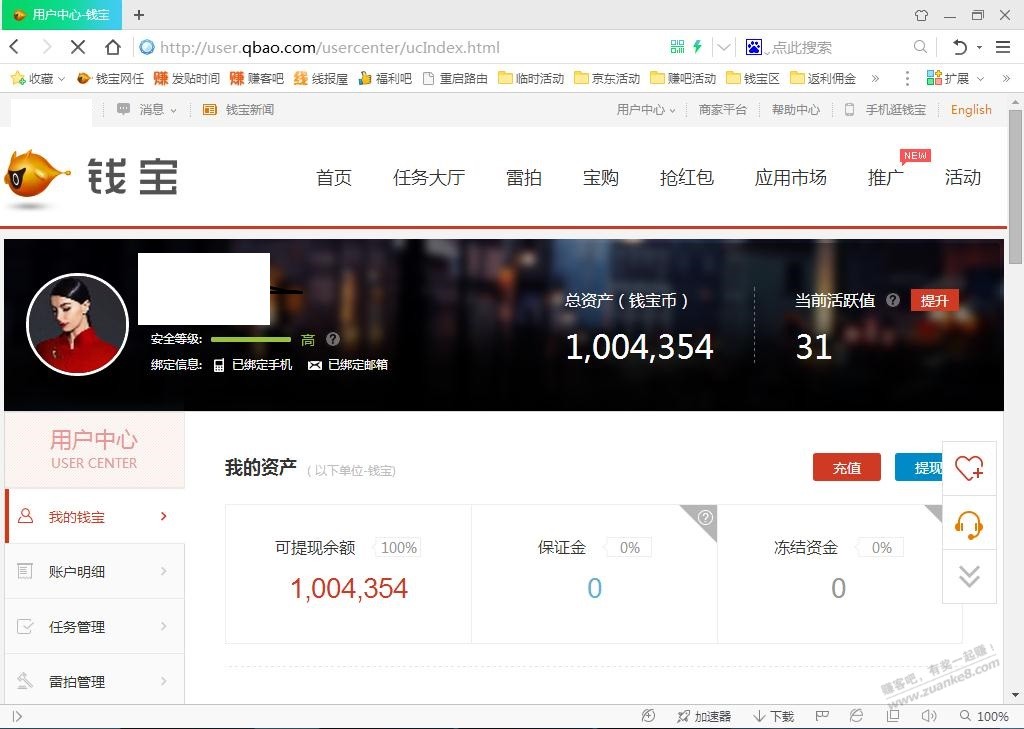The width and height of the screenshot is (1024, 729).
Task: Open a new tab with plus button
Action: click(x=138, y=14)
